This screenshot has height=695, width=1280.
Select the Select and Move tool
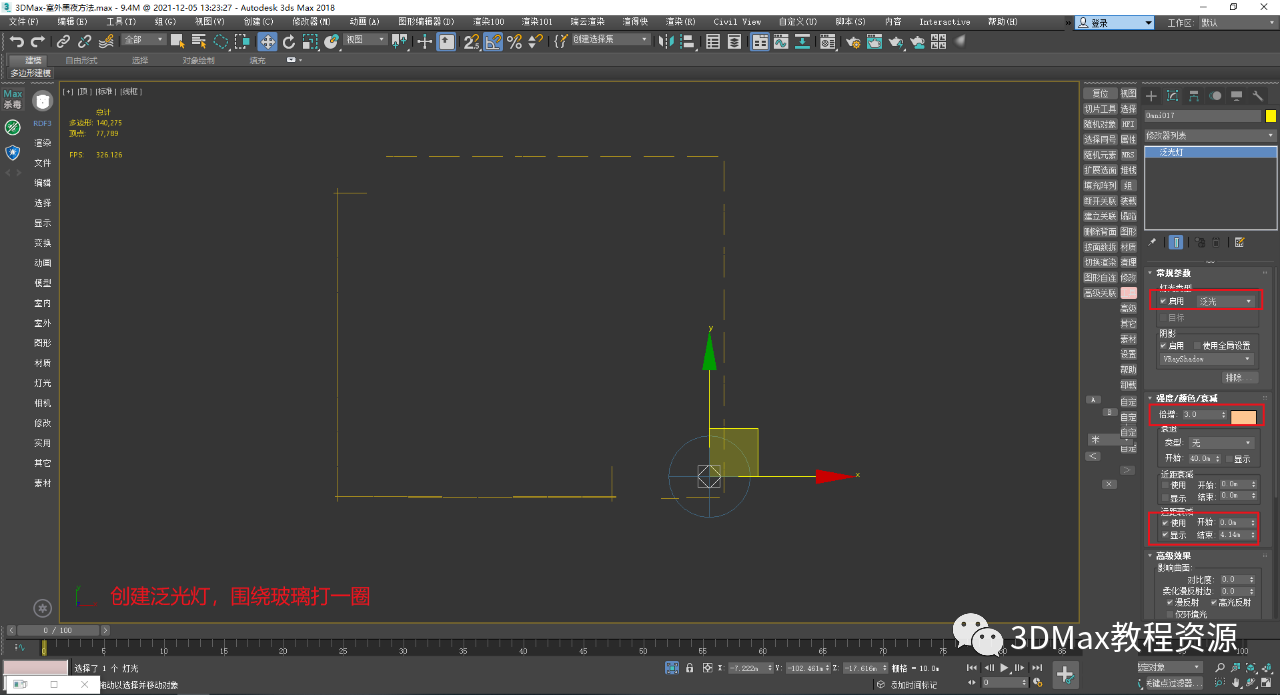tap(268, 42)
